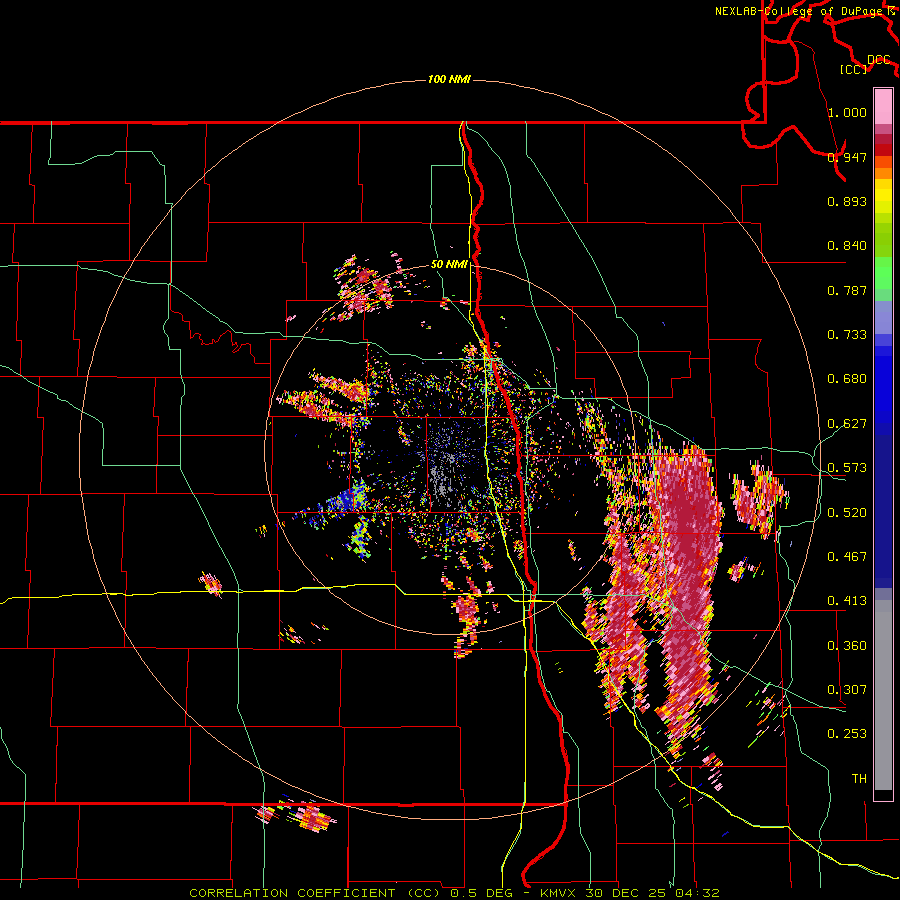Screen dimensions: 900x900
Task: Click the CORRELATION COEFFICIENT (CC) caption text
Action: pos(316,893)
